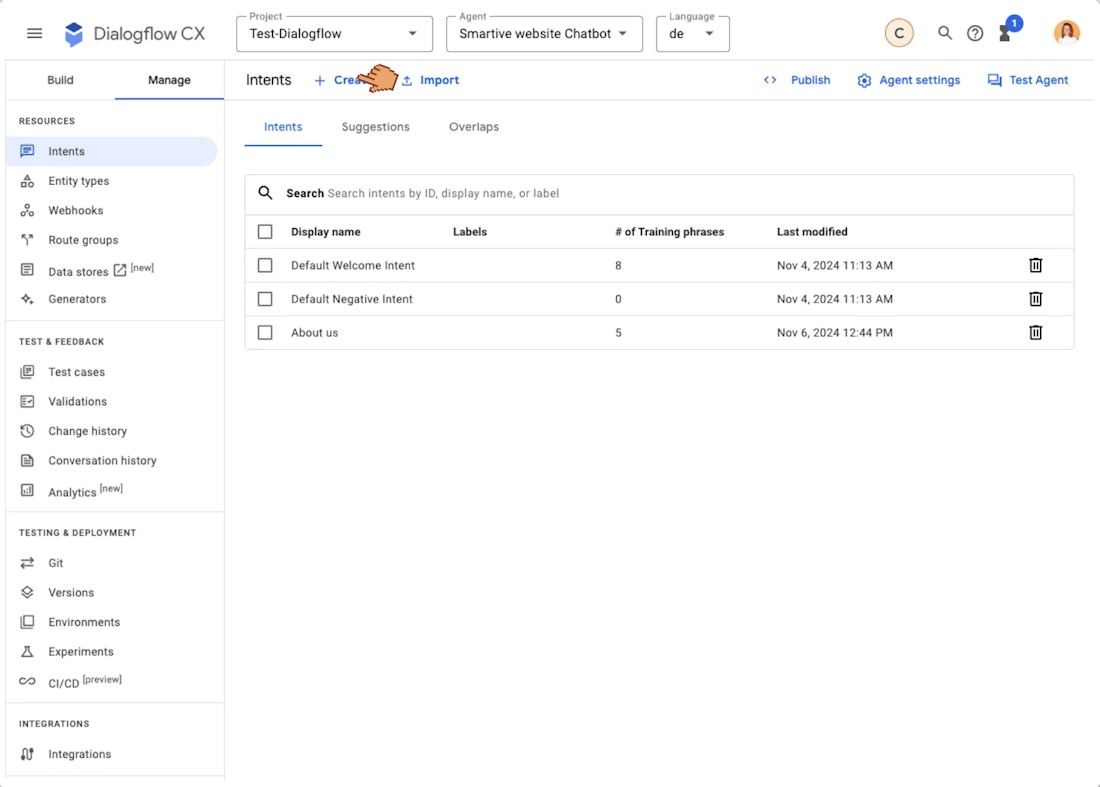The height and width of the screenshot is (787, 1100).
Task: Click the Labels column header
Action: pyautogui.click(x=470, y=231)
